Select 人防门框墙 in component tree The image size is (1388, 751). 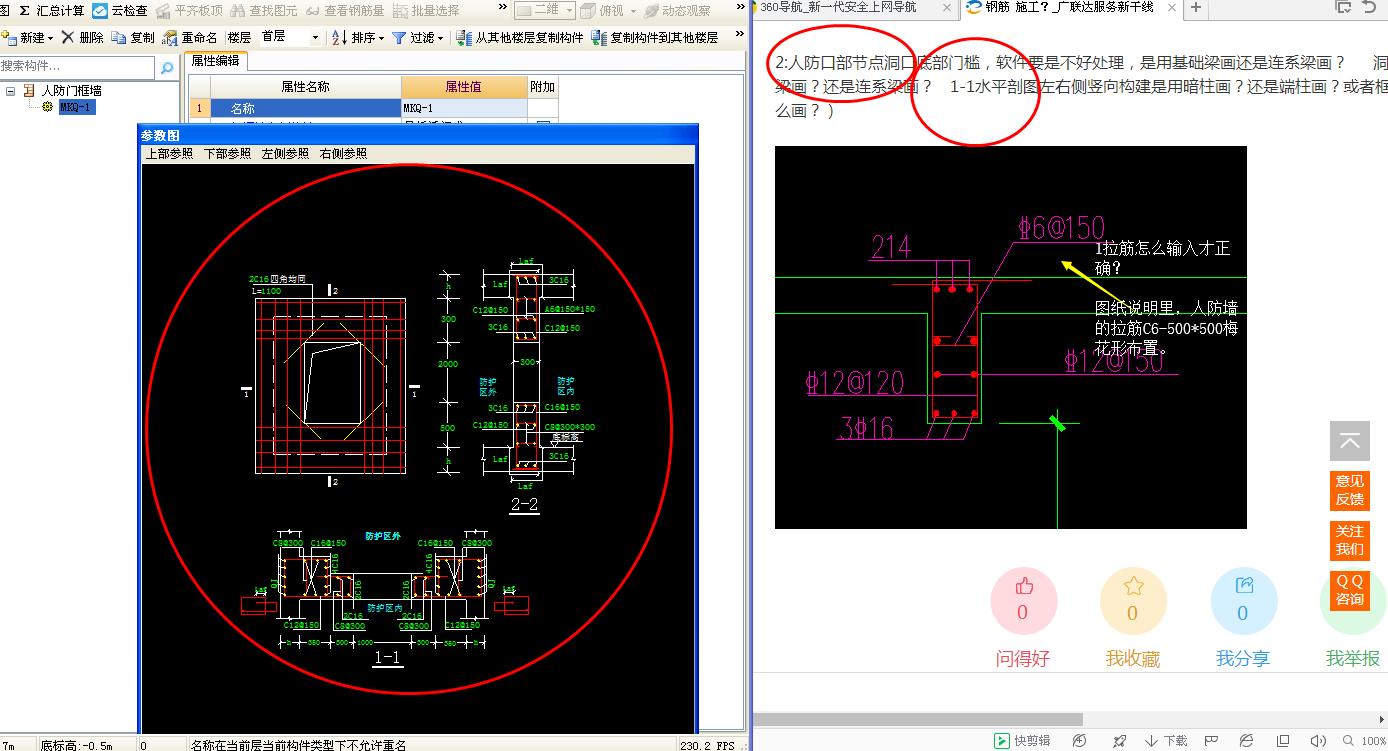[x=71, y=90]
